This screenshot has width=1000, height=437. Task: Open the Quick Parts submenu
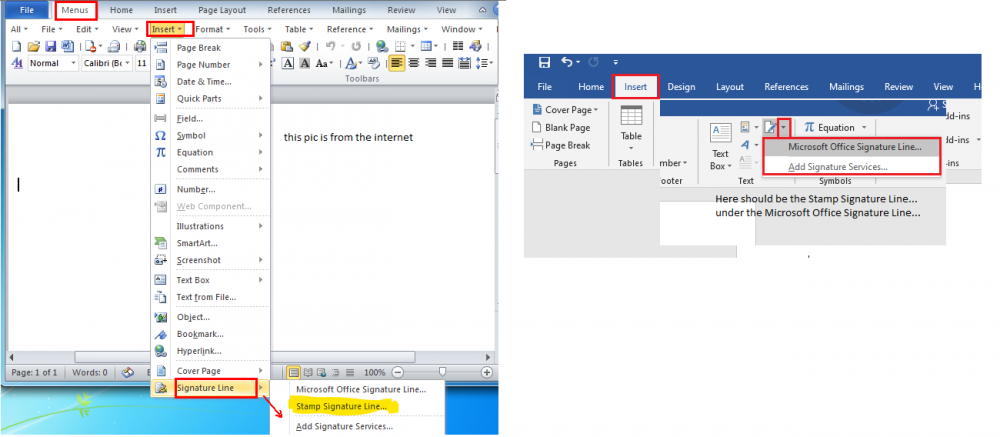pyautogui.click(x=210, y=98)
